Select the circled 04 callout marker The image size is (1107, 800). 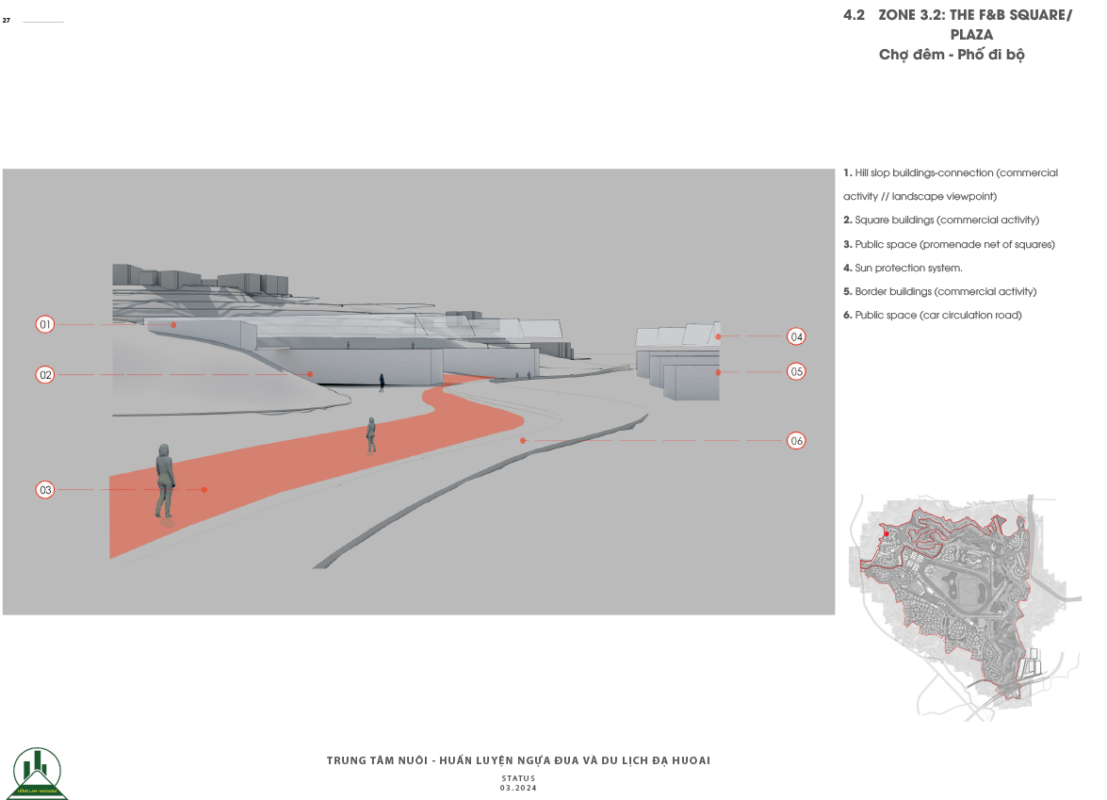tap(796, 337)
